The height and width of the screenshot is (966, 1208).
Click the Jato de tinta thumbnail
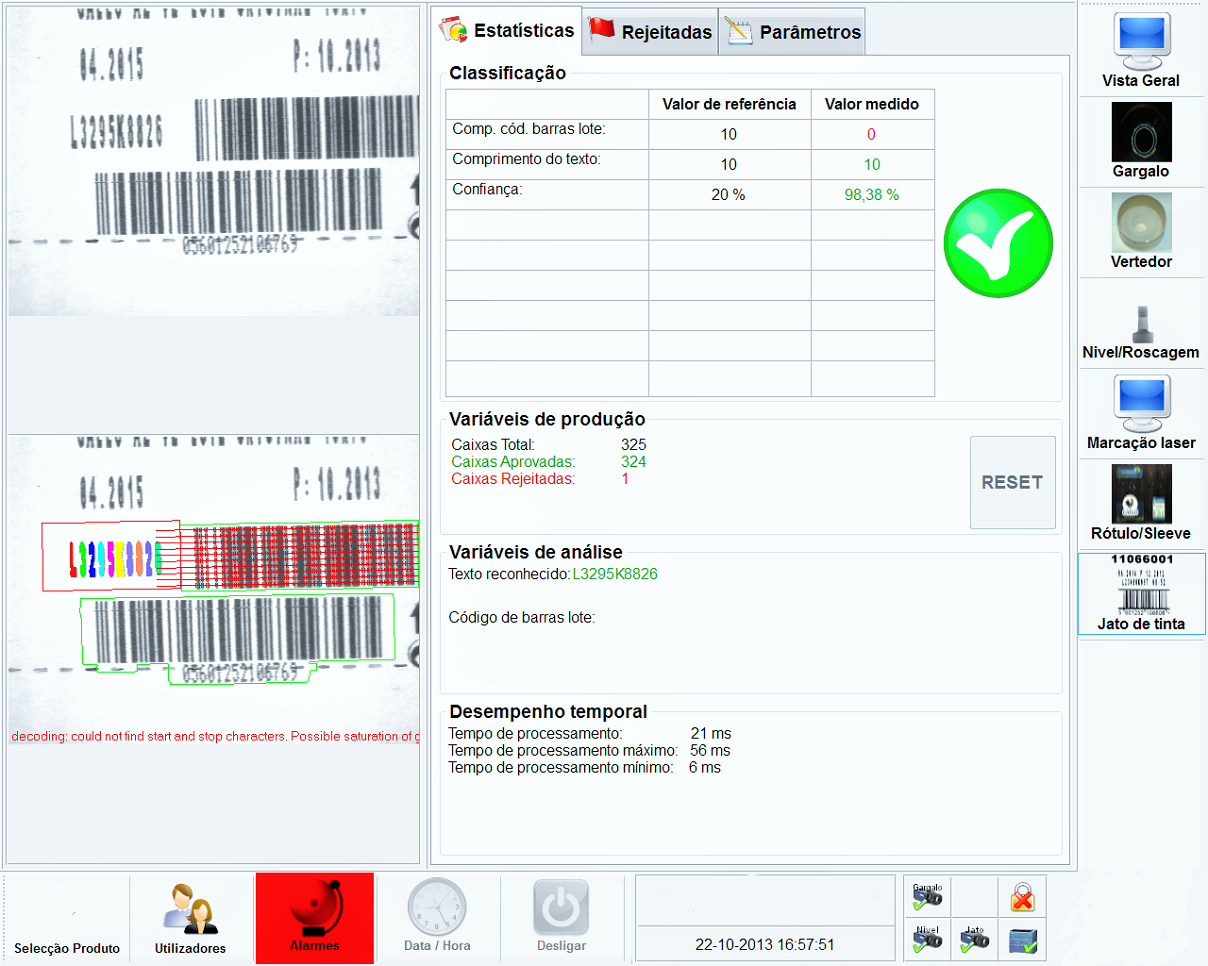[x=1141, y=594]
